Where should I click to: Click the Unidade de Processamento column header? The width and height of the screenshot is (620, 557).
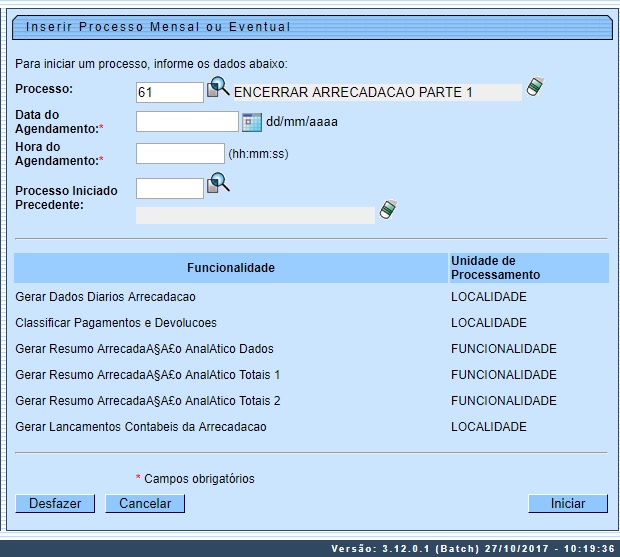click(x=495, y=268)
